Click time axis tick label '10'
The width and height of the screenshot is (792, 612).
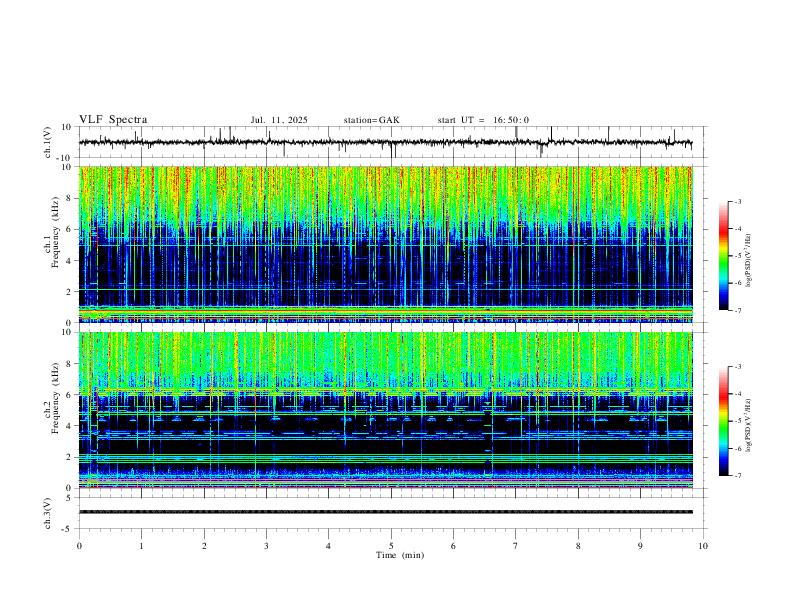coord(703,546)
